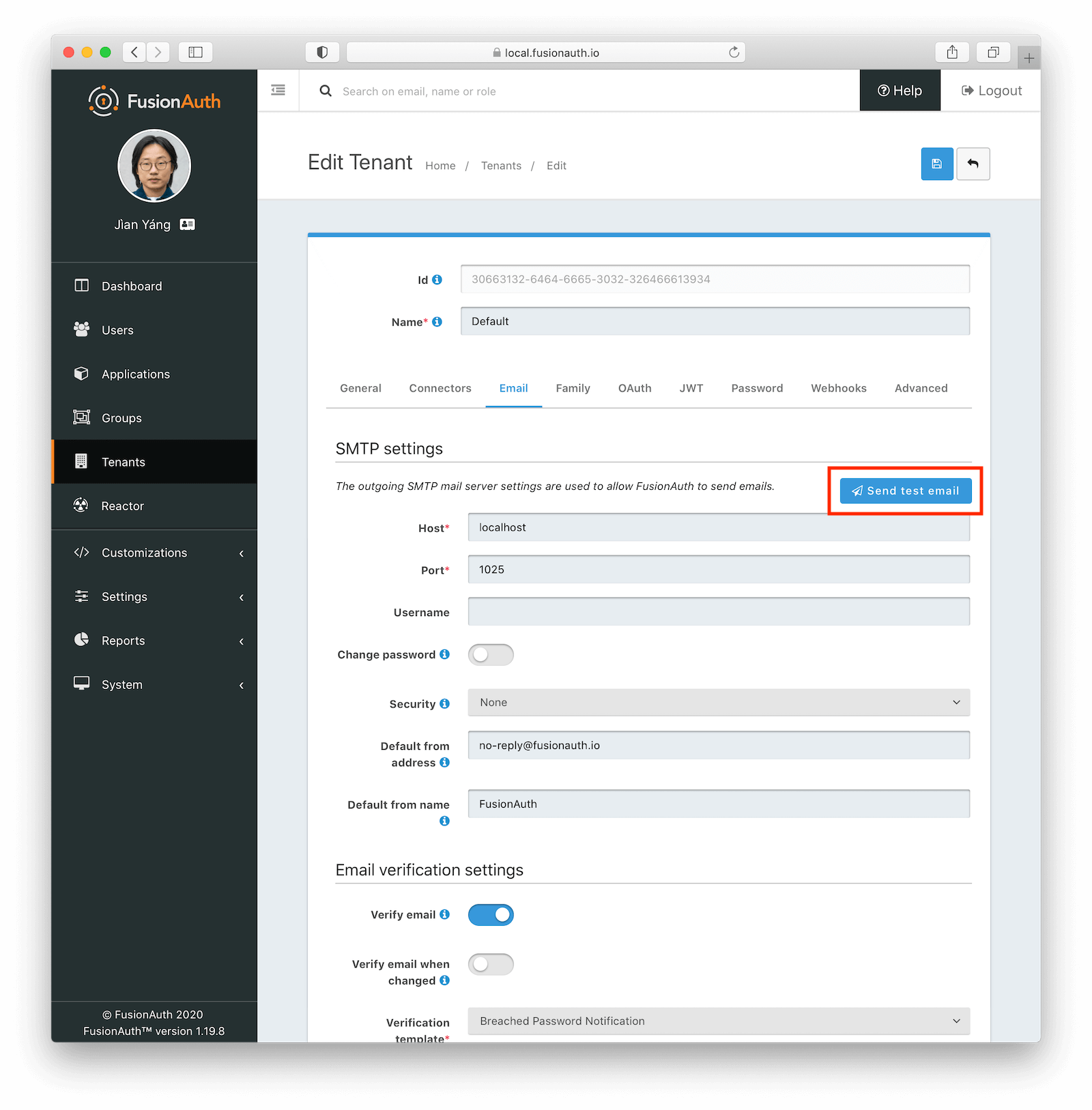The image size is (1092, 1110).
Task: Click the Dashboard icon in the sidebar
Action: [x=81, y=285]
